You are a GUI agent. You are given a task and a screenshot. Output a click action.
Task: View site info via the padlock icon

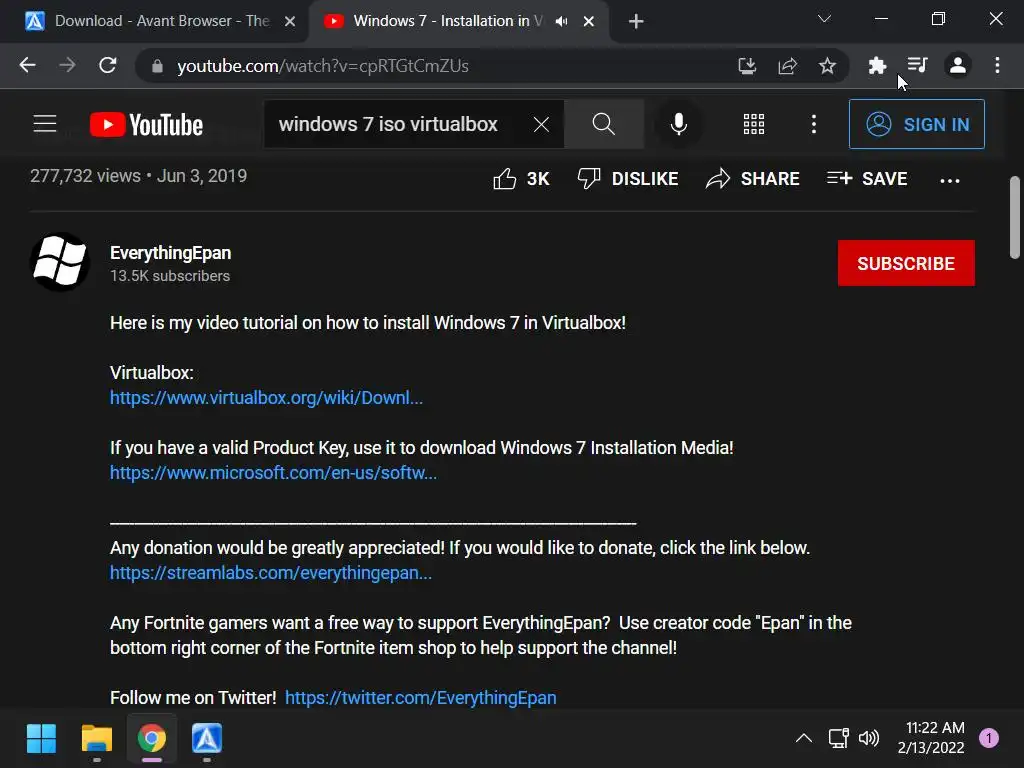pos(157,66)
